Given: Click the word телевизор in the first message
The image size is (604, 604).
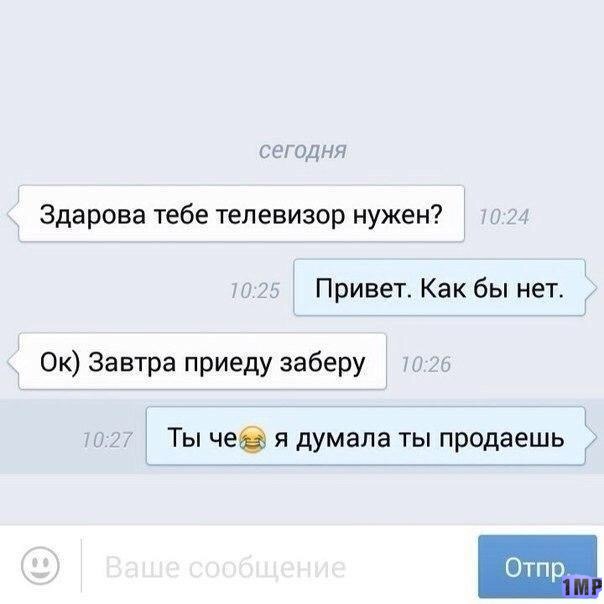Looking at the screenshot, I should [x=281, y=214].
